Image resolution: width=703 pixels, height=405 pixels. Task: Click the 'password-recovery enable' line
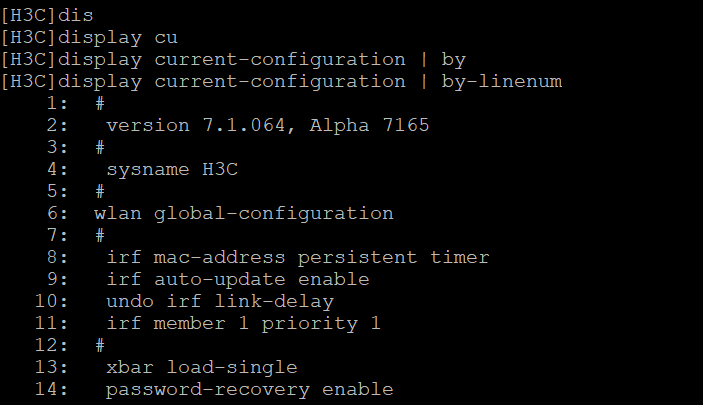tap(249, 389)
